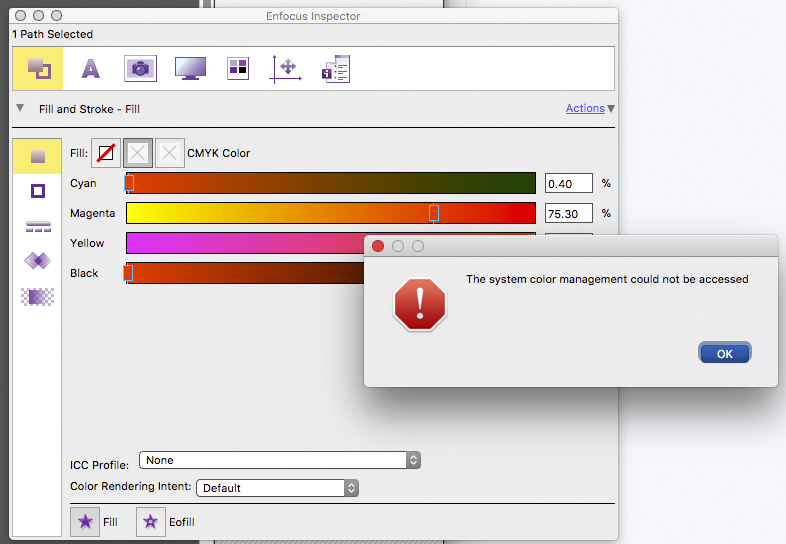786x544 pixels.
Task: Click the Enfocus Inspector title bar
Action: click(313, 16)
